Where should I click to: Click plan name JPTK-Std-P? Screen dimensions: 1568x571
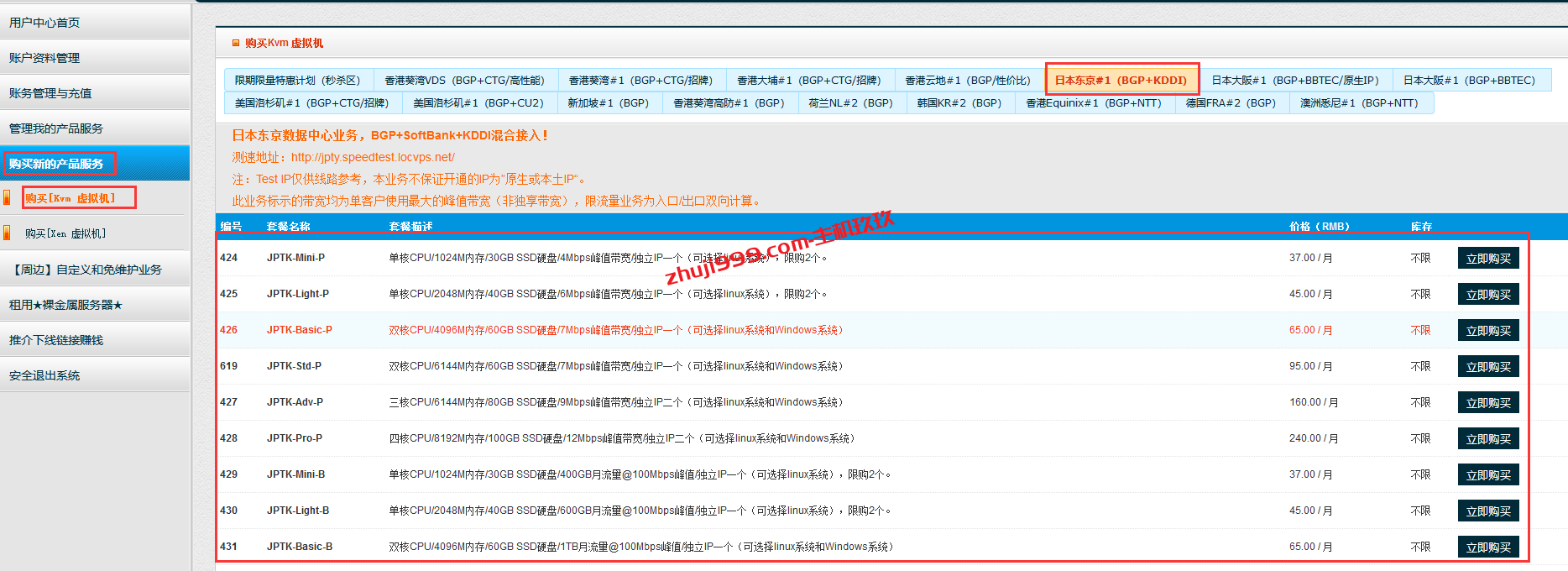[294, 366]
